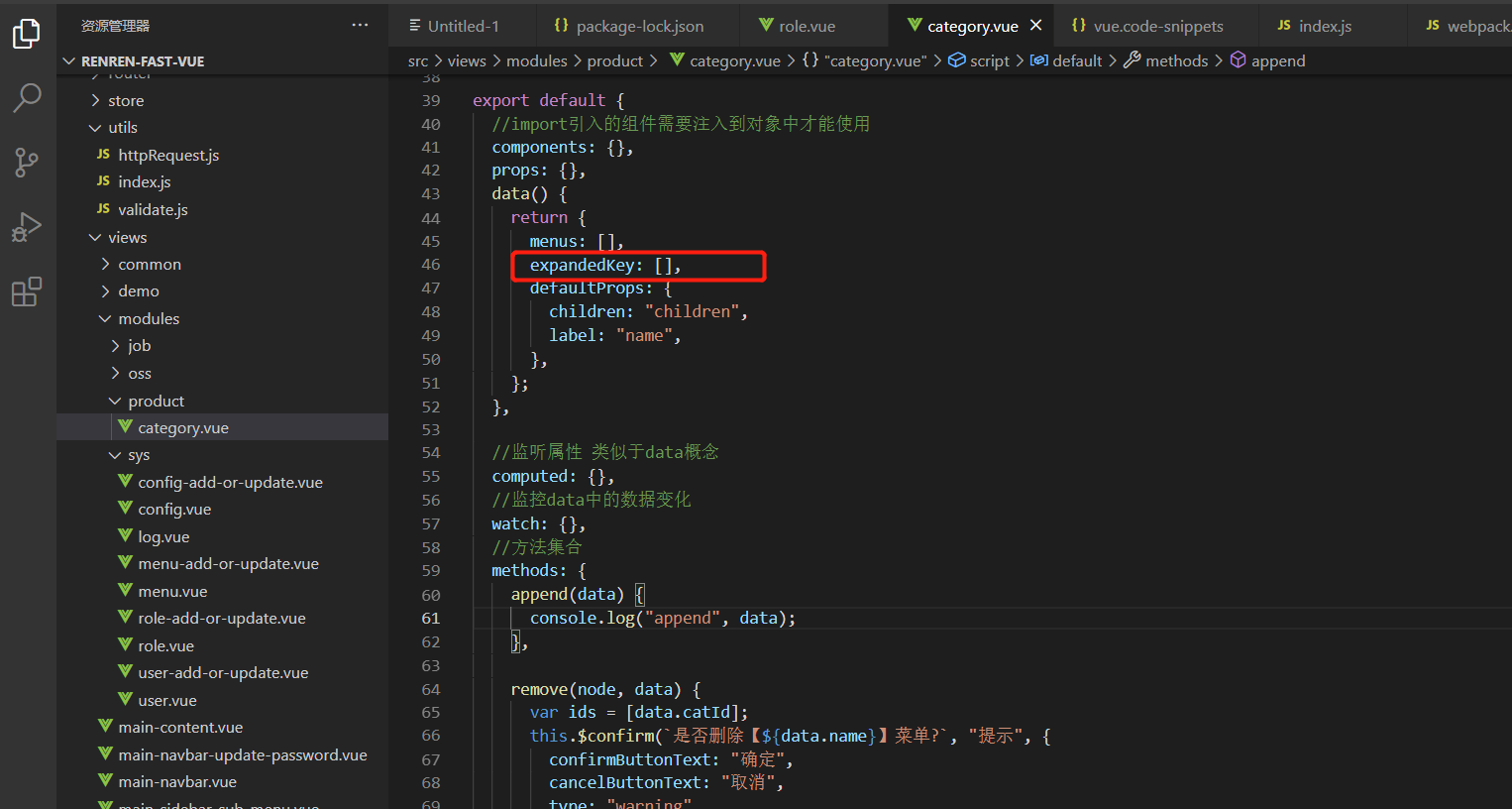The width and height of the screenshot is (1512, 809).
Task: Open httpRequest.js in explorer
Action: (x=222, y=155)
